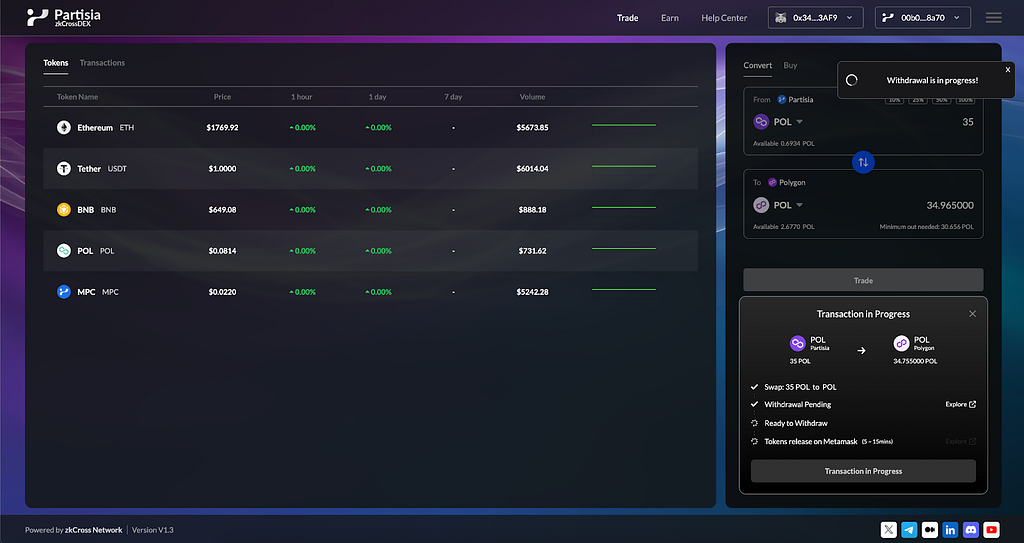The height and width of the screenshot is (543, 1024).
Task: Click the Available 2.6770 POL text
Action: pyautogui.click(x=784, y=227)
